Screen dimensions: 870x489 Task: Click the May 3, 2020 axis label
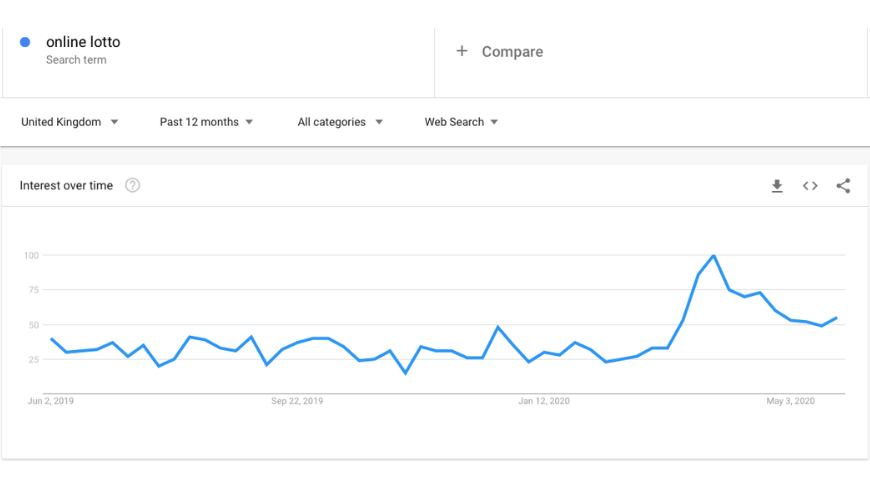click(x=791, y=401)
